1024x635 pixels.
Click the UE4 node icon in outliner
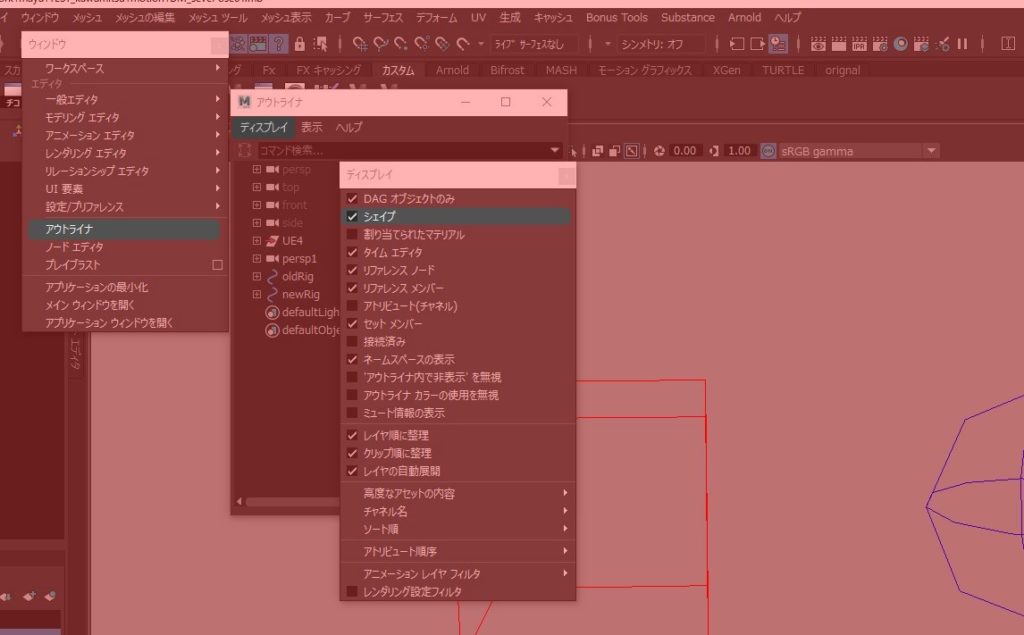click(x=272, y=241)
